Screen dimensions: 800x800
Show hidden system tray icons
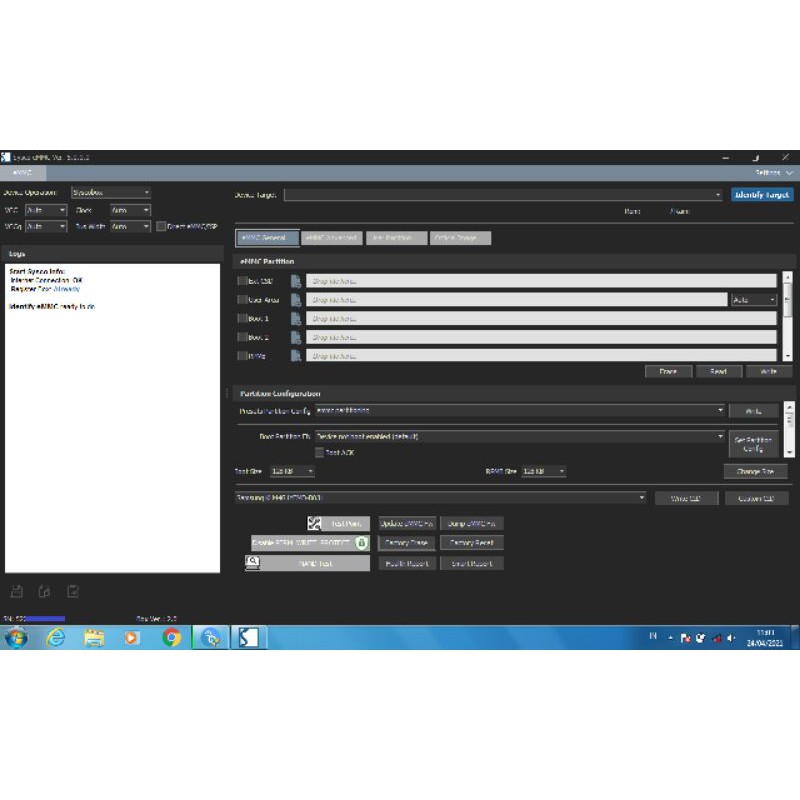click(670, 638)
